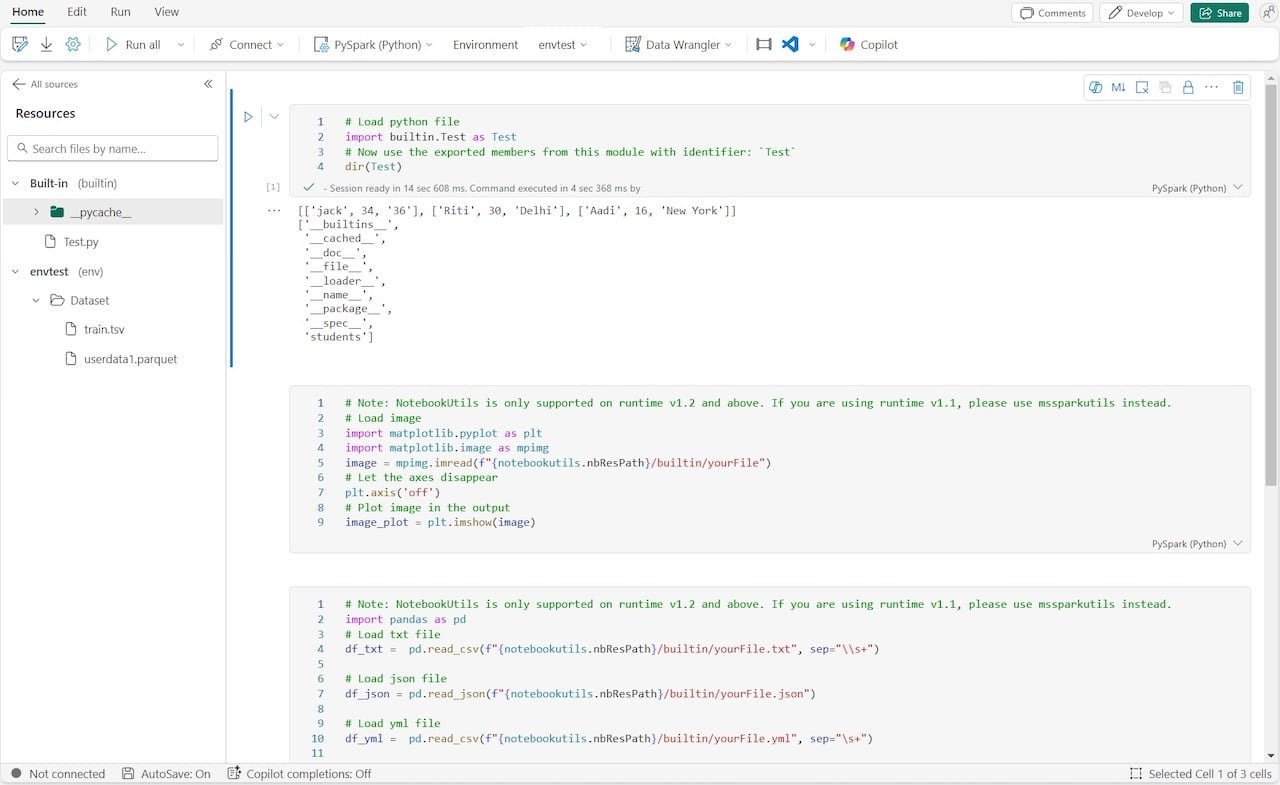
Task: Click the download notebook arrow icon
Action: [x=46, y=44]
